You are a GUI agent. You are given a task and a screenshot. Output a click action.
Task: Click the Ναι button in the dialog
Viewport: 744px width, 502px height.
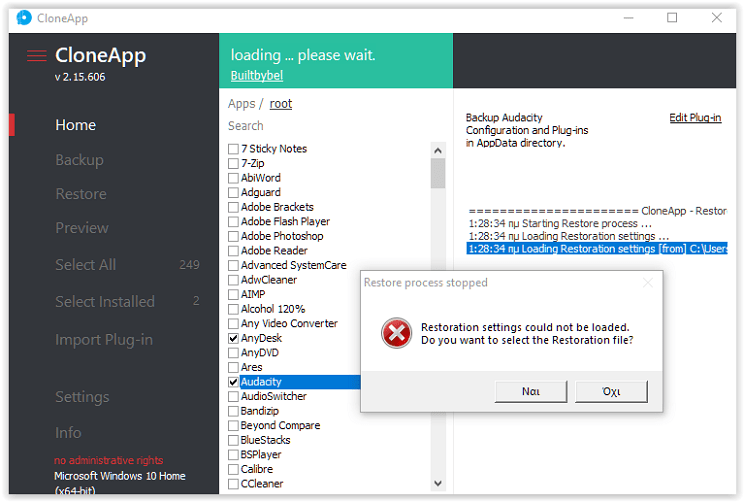(x=531, y=391)
